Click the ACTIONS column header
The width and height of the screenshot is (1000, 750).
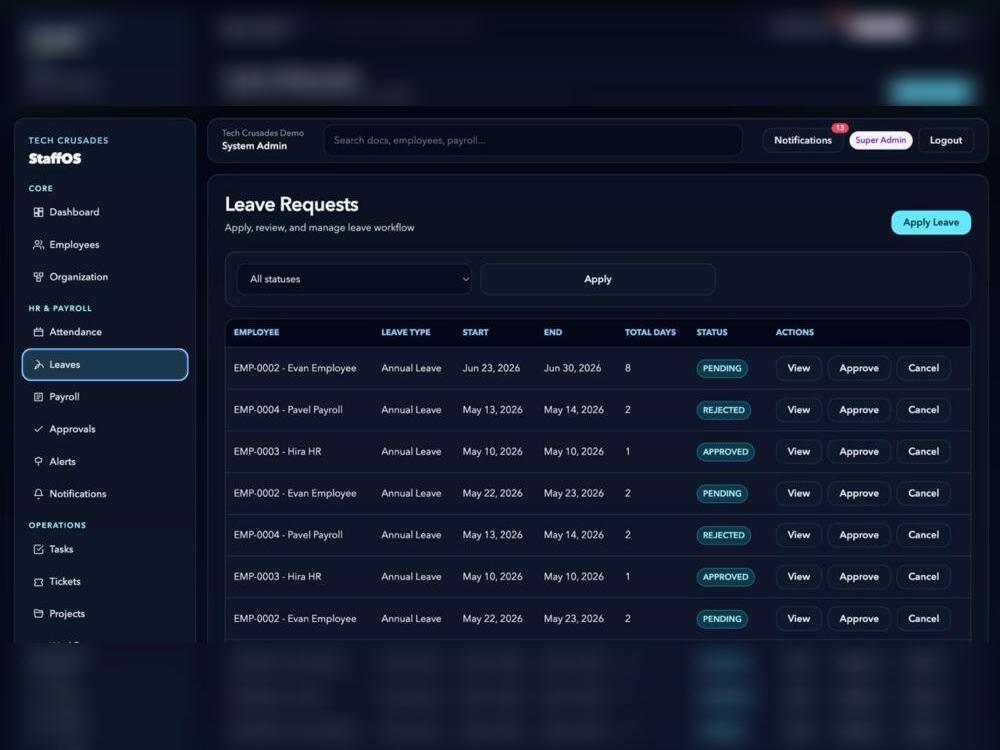point(795,332)
